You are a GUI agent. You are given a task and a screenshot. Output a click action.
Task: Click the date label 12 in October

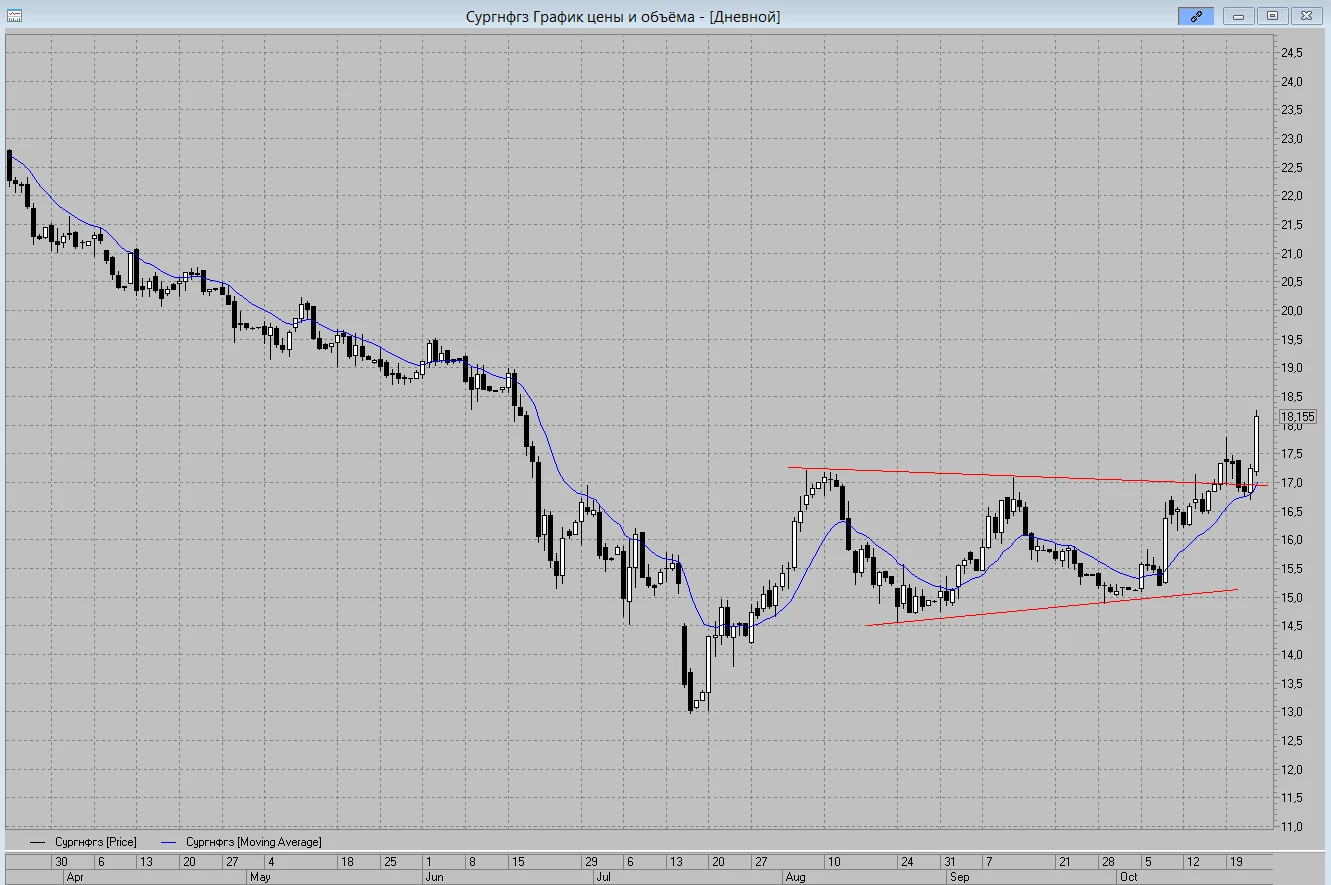pos(1193,861)
